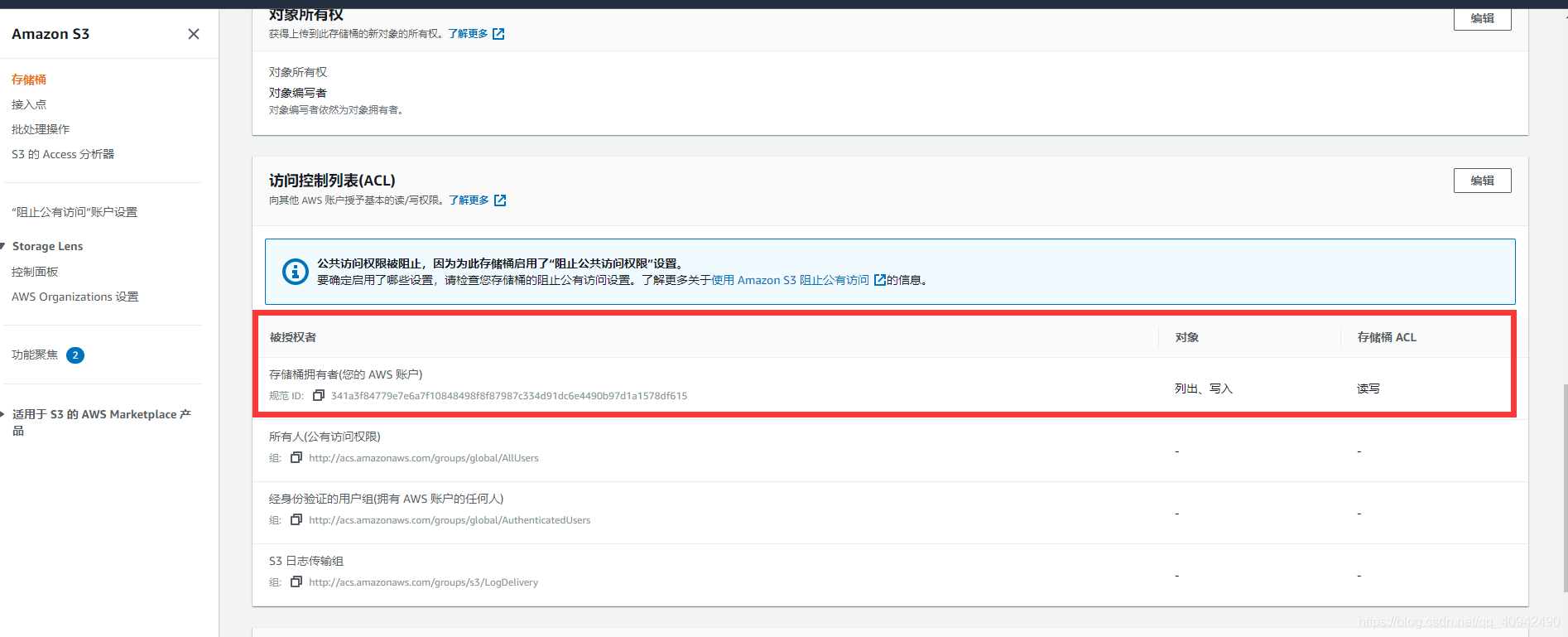Open 存储桶 in the sidebar
This screenshot has width=1568, height=637.
coord(29,80)
